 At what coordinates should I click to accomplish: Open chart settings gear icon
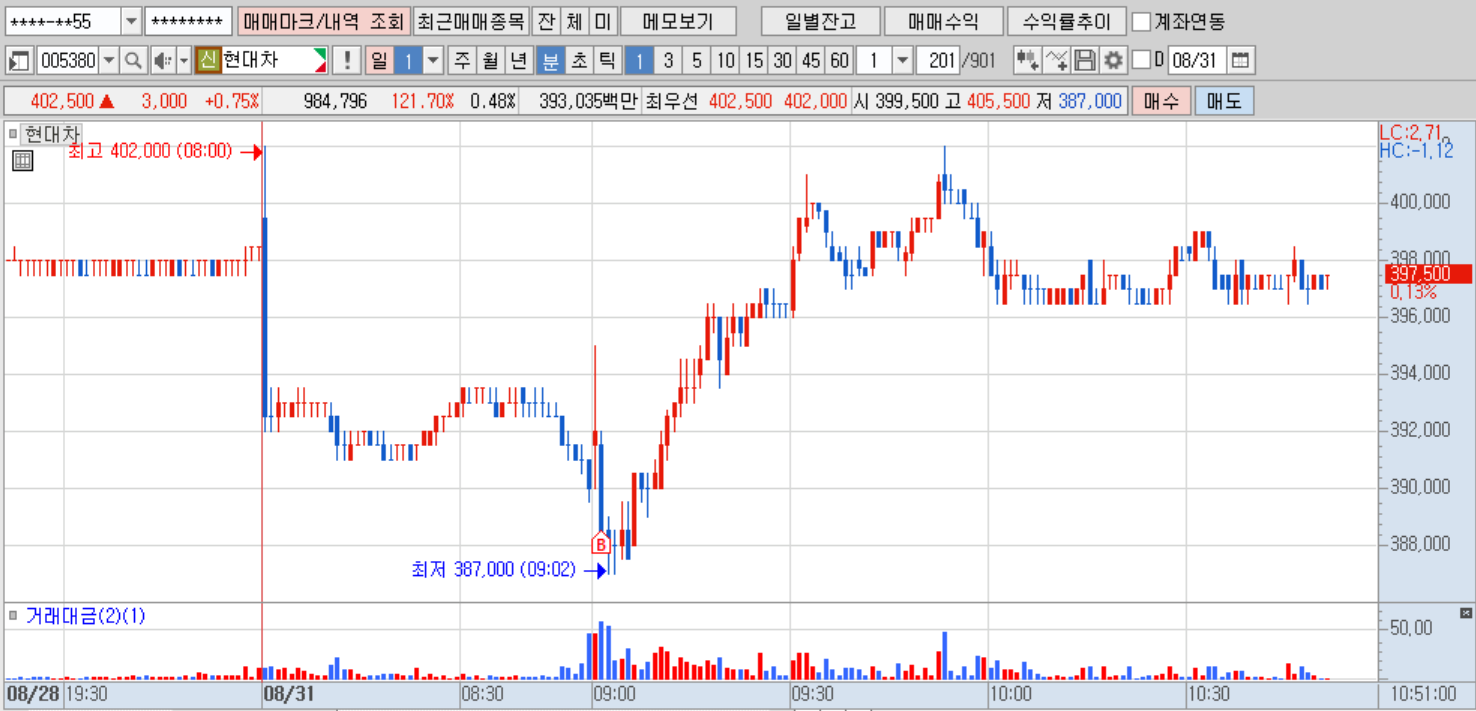tap(1113, 61)
